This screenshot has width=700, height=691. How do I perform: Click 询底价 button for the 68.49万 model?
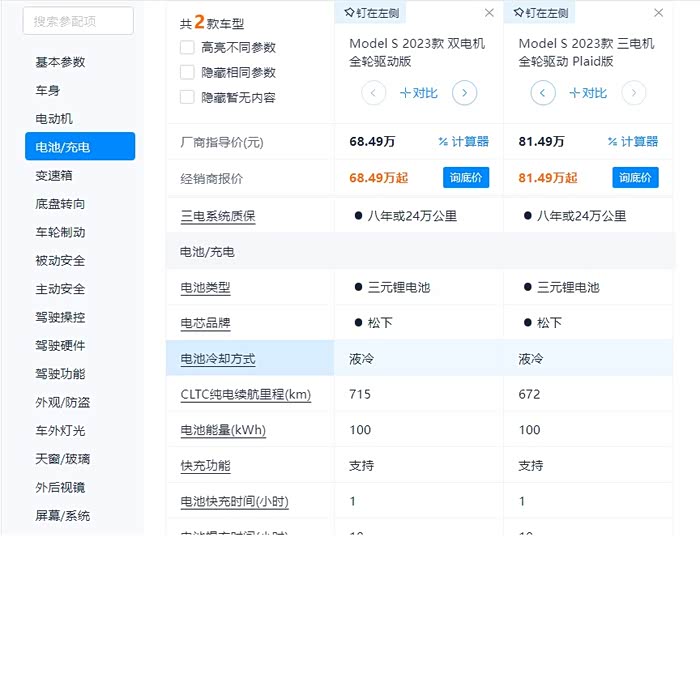[x=466, y=178]
